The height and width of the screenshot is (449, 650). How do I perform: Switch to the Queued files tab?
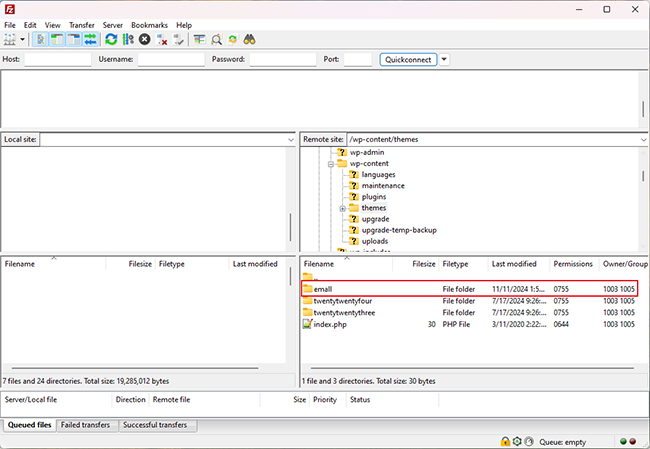pyautogui.click(x=29, y=425)
